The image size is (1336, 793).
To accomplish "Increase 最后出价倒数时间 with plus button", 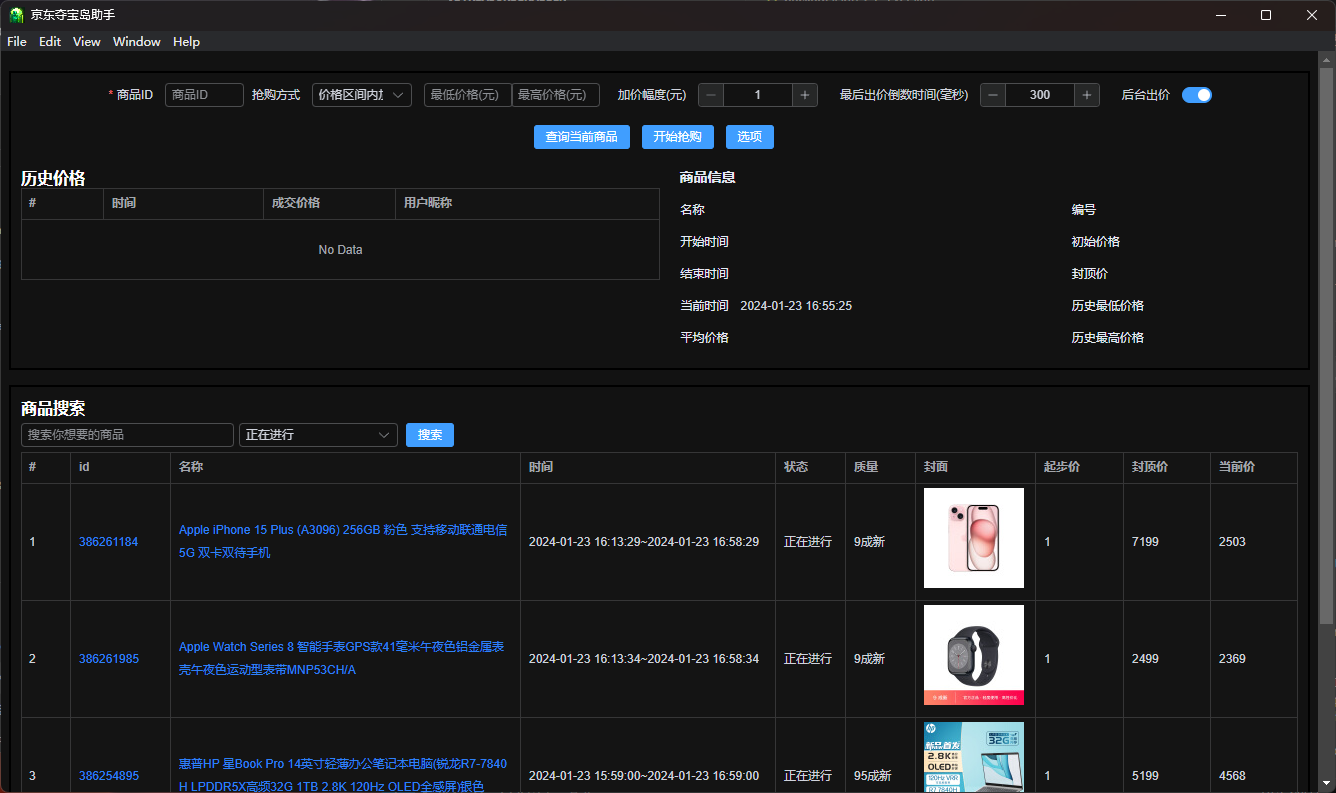I will pyautogui.click(x=1087, y=95).
